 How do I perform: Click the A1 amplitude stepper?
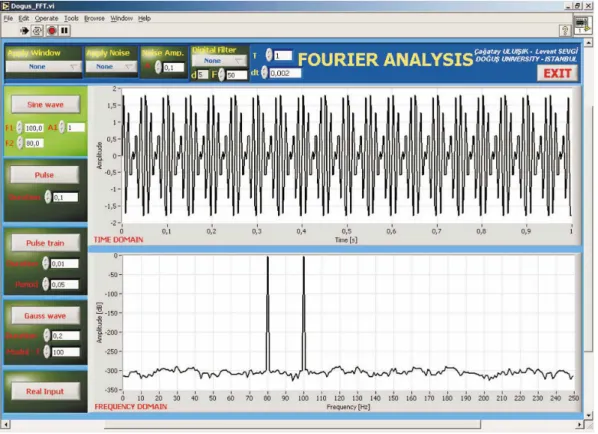pyautogui.click(x=62, y=127)
